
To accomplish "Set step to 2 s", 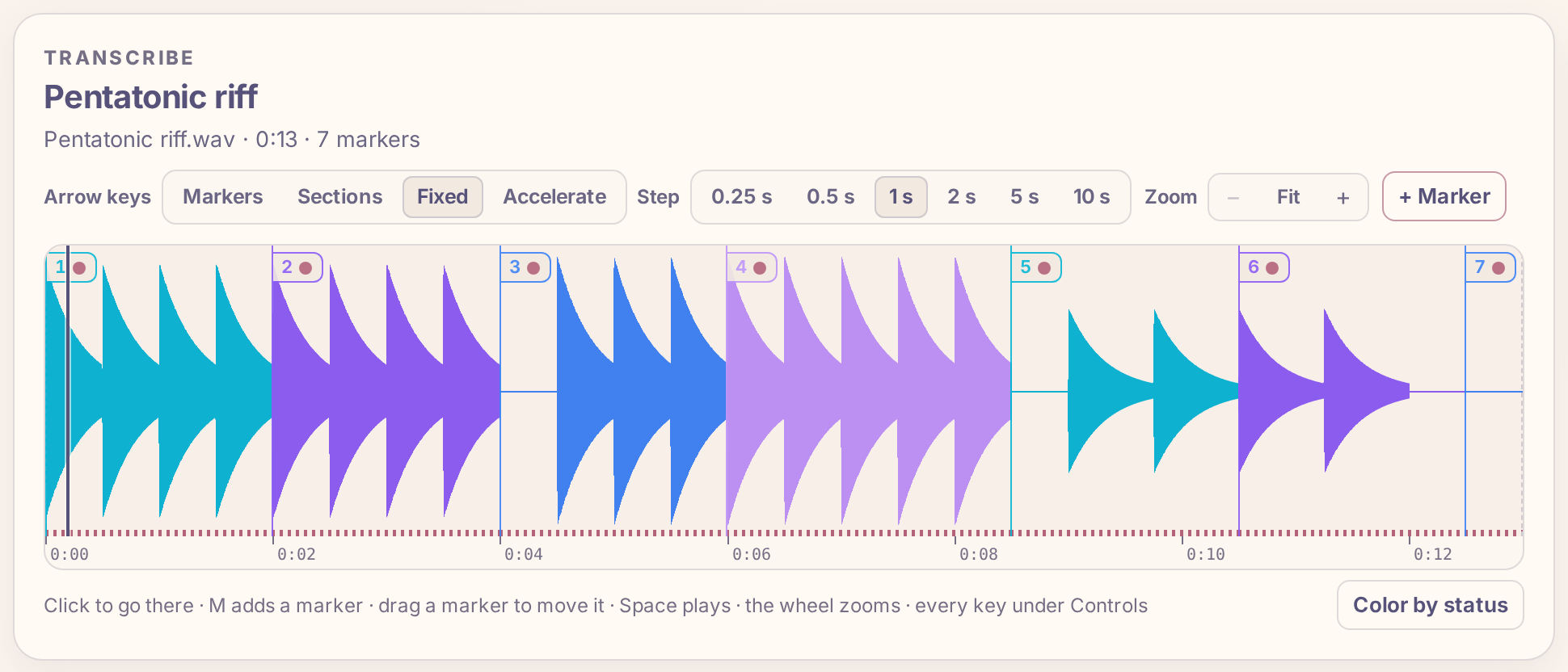I will click(961, 197).
